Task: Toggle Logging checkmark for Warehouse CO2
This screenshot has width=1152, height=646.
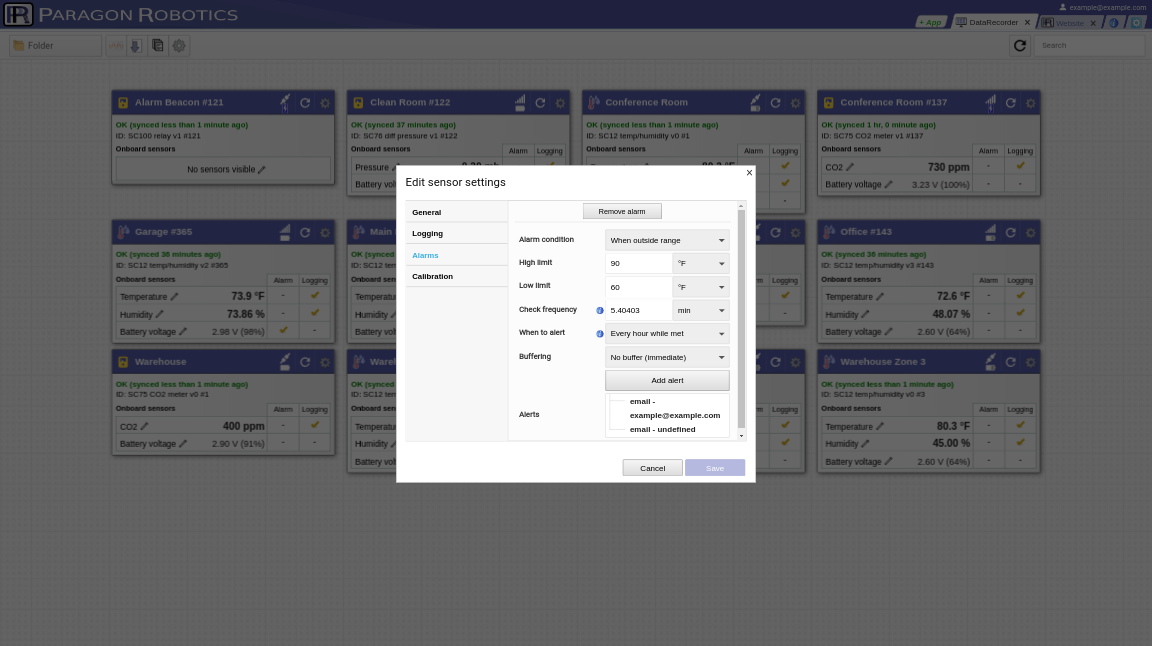Action: click(314, 425)
